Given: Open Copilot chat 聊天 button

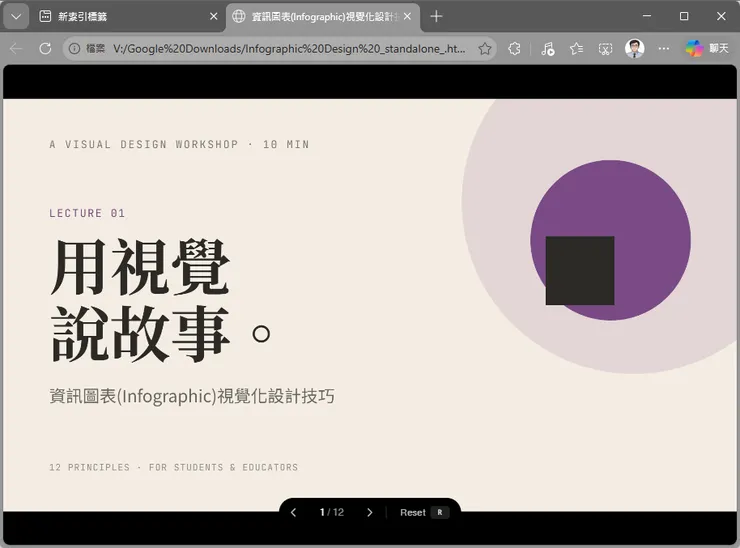Looking at the screenshot, I should pos(707,48).
